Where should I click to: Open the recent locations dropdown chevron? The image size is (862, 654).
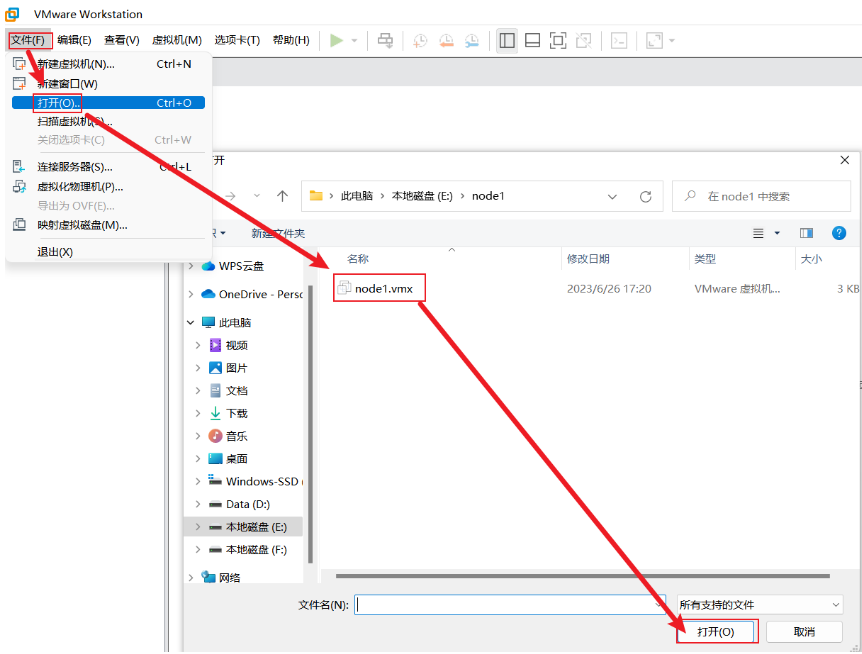coord(257,196)
